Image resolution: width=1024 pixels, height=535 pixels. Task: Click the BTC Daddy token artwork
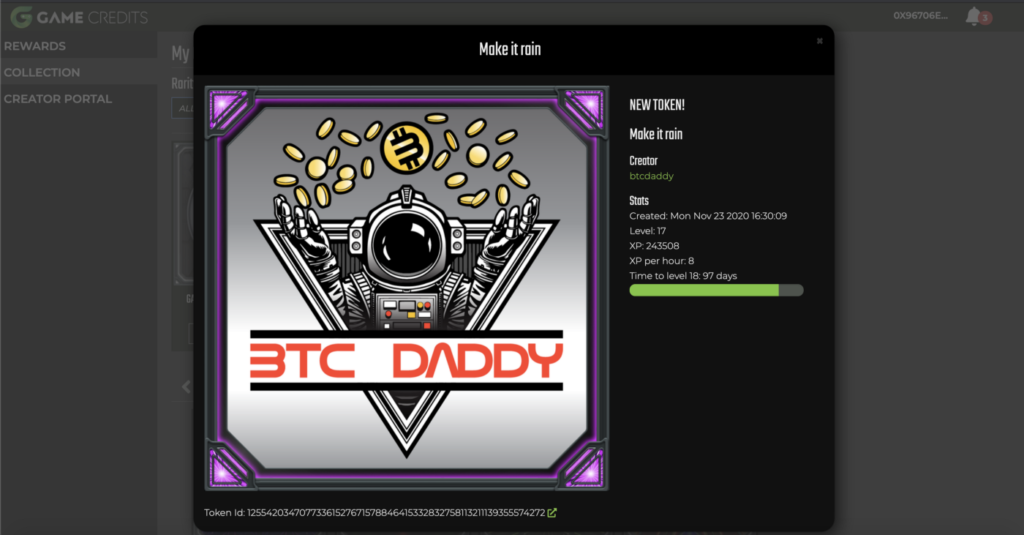(x=406, y=288)
